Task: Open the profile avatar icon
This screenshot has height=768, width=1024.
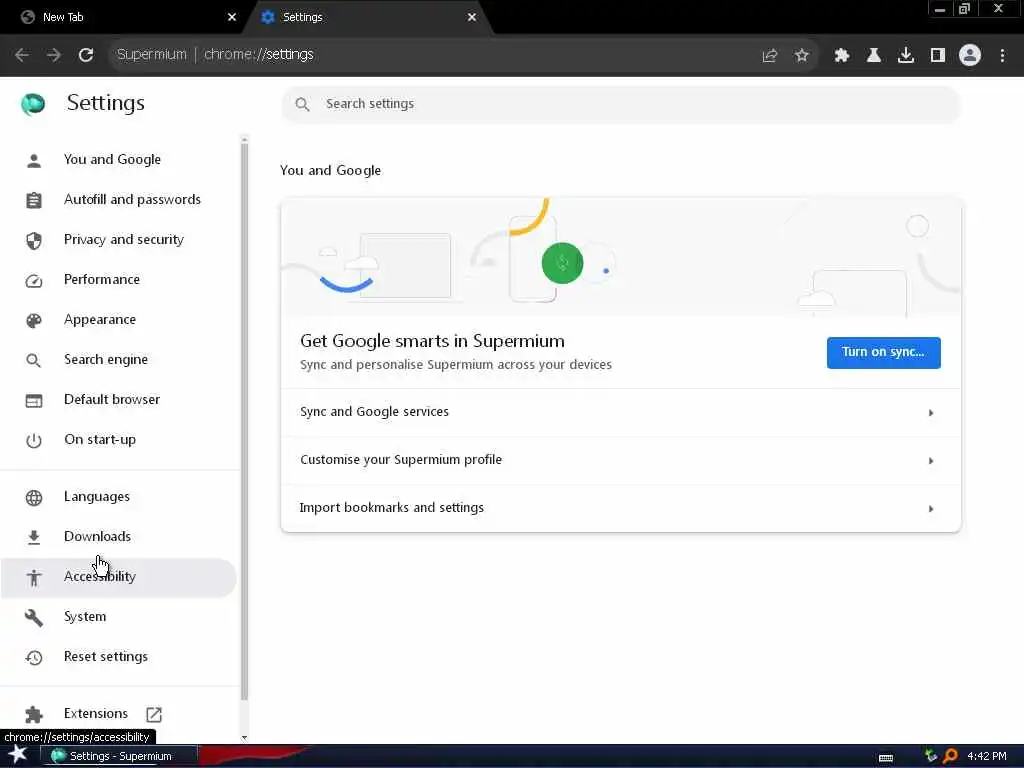Action: 970,55
